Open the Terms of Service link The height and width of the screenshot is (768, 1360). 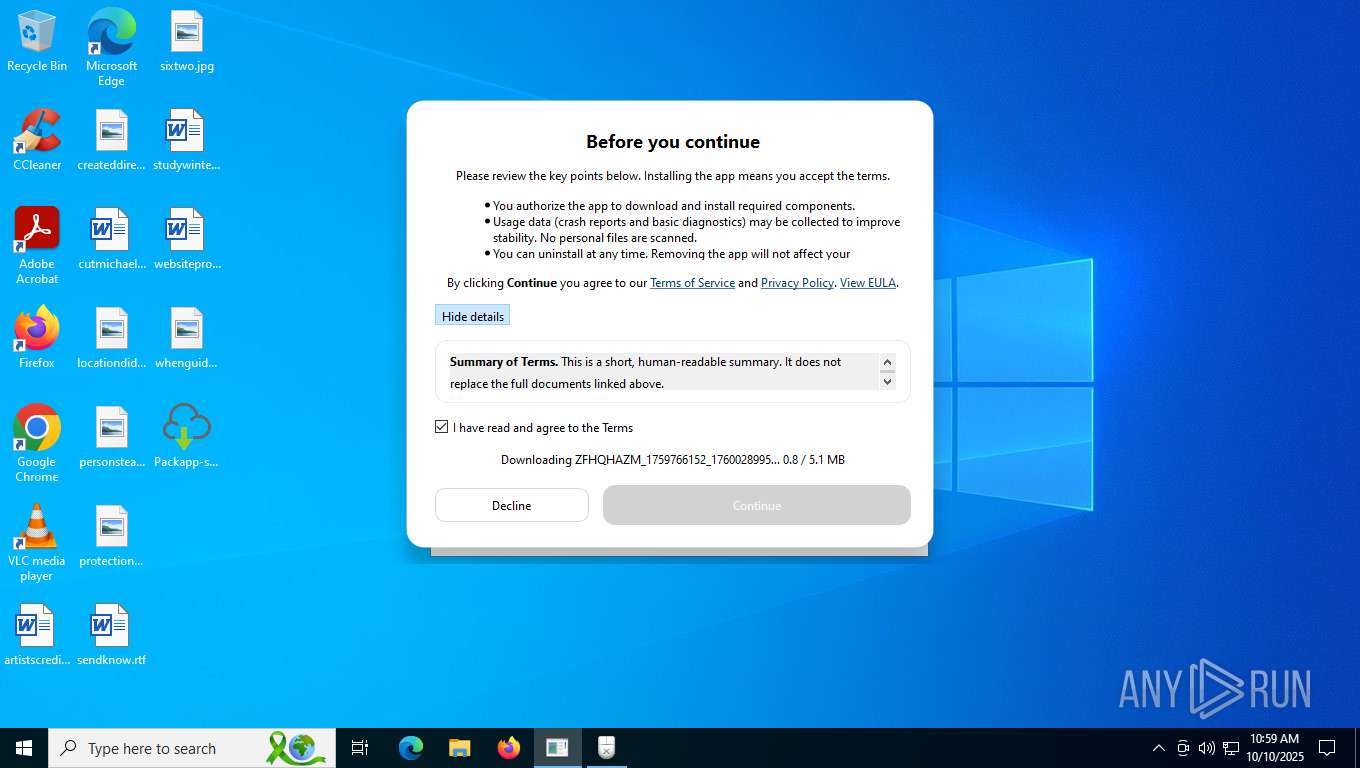692,283
